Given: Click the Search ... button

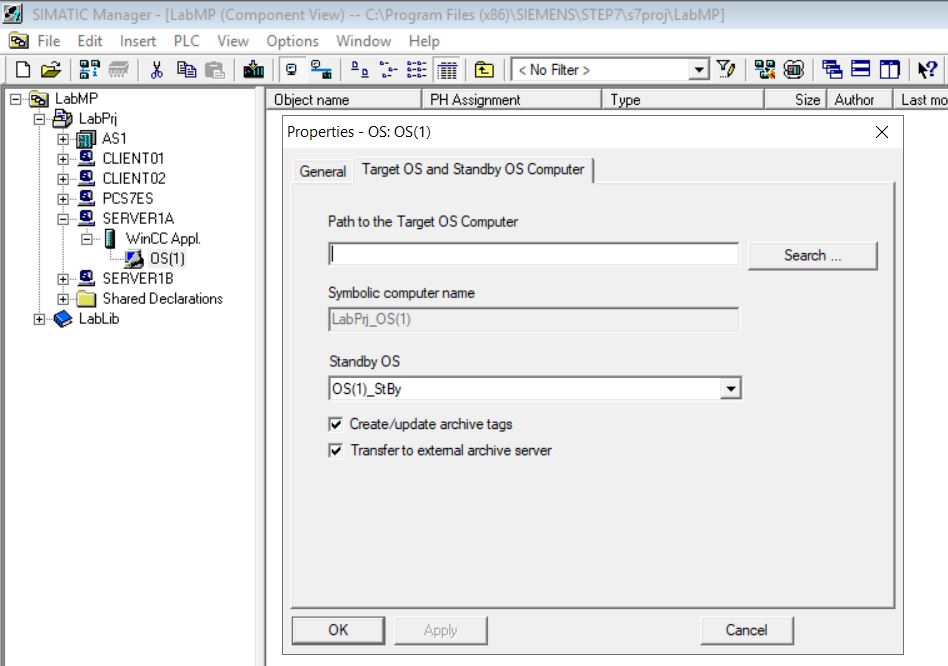Looking at the screenshot, I should tap(813, 256).
